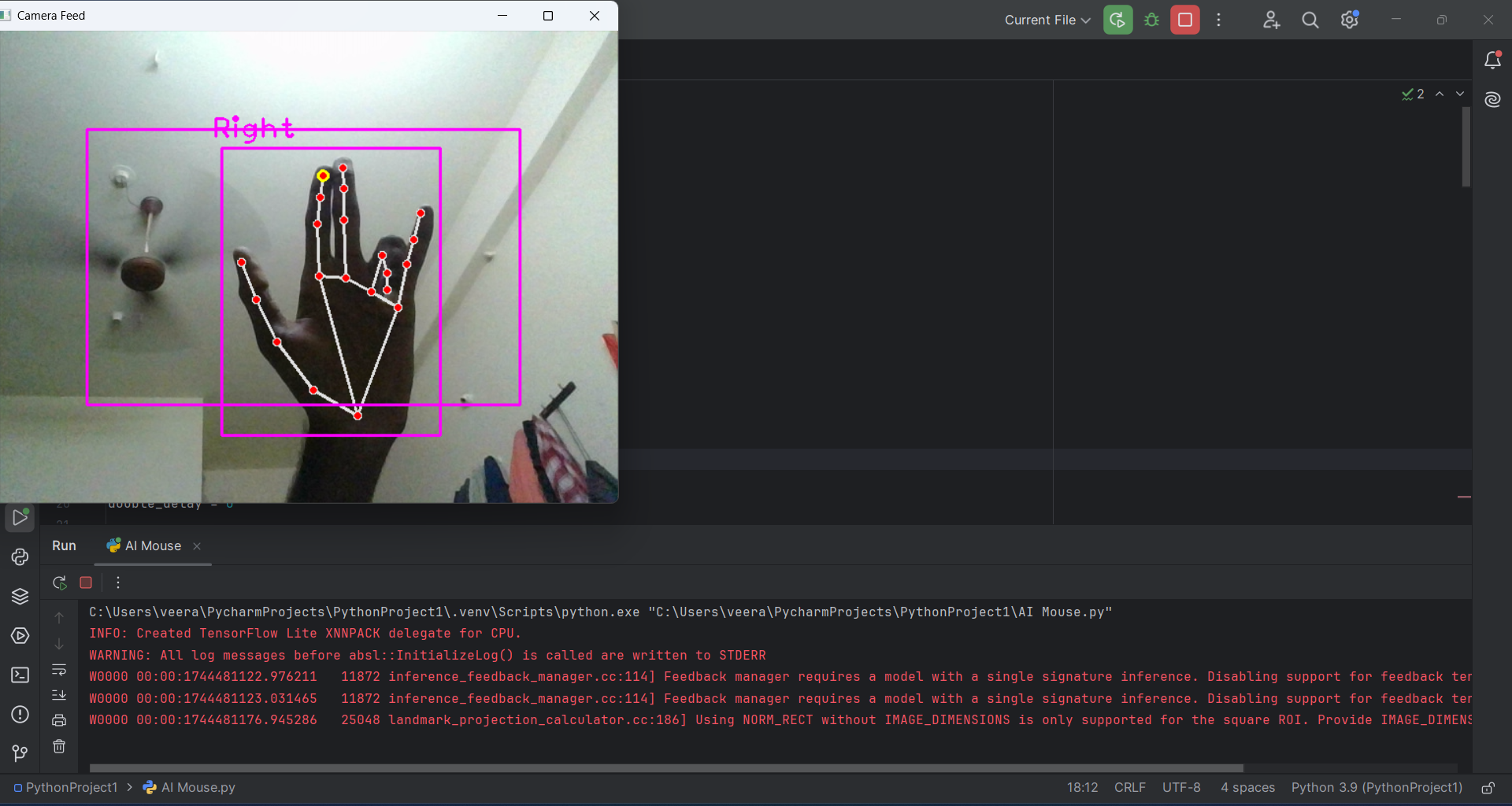The width and height of the screenshot is (1512, 806).
Task: Click the Debug bug icon
Action: tap(1151, 20)
